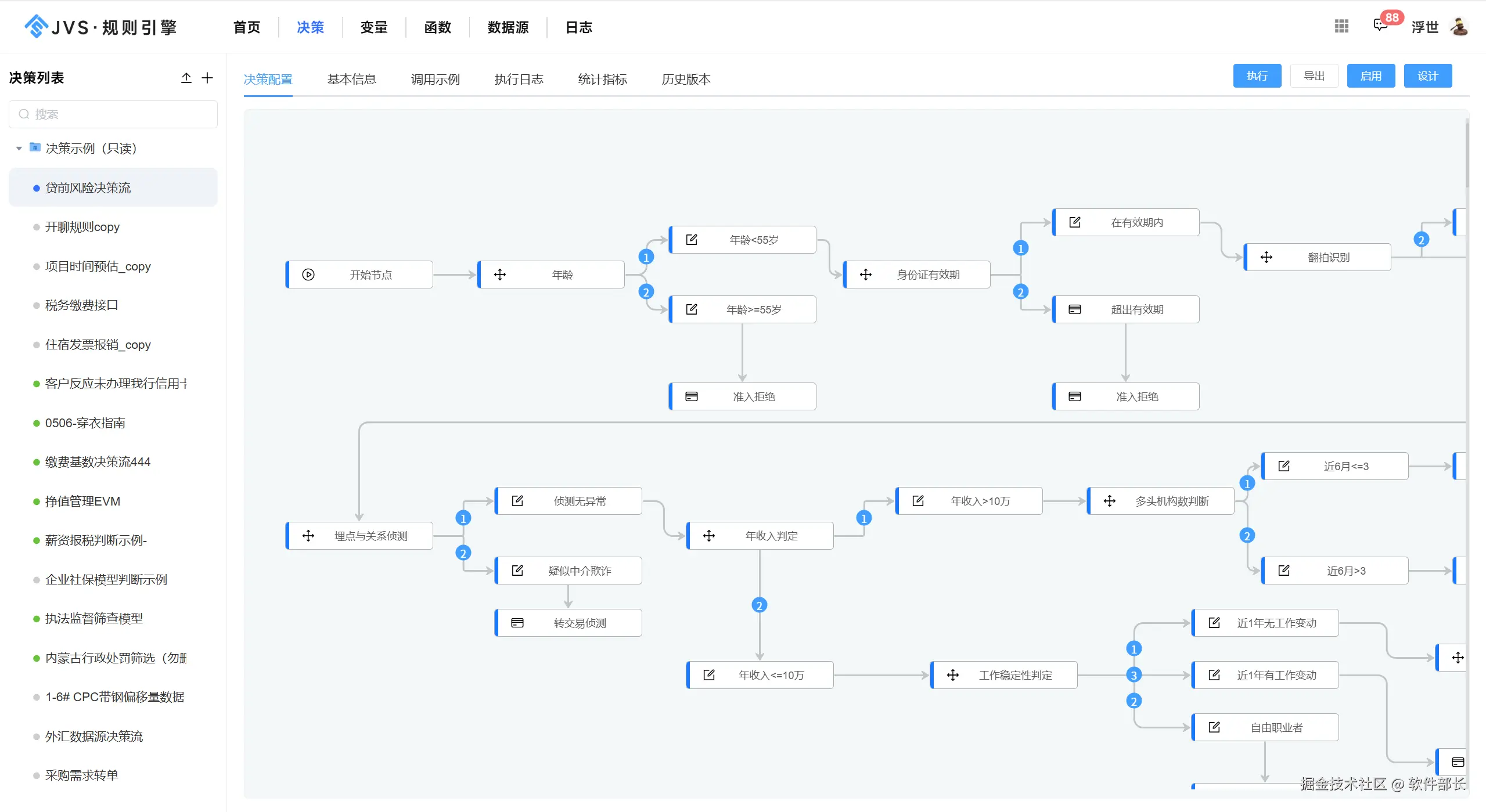1486x812 pixels.
Task: Click branch marker 2 below 年收入判定
Action: tap(759, 605)
